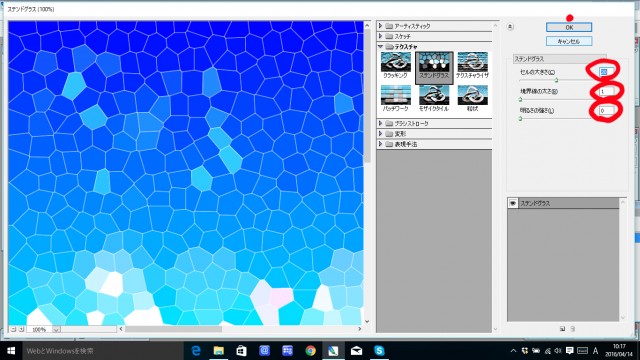Screen dimensions: 640x360
Task: Click the OK button
Action: click(569, 27)
